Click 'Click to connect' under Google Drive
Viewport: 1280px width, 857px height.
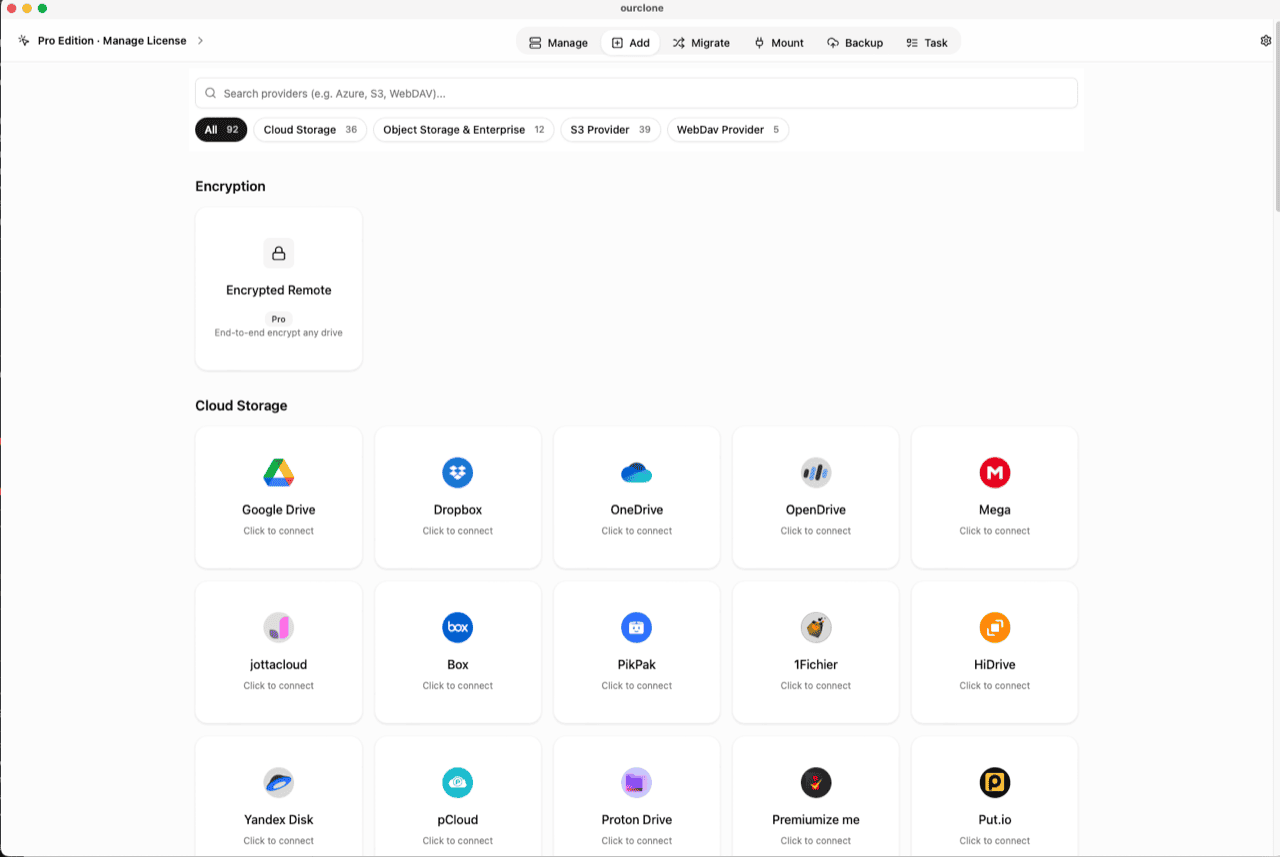point(279,531)
